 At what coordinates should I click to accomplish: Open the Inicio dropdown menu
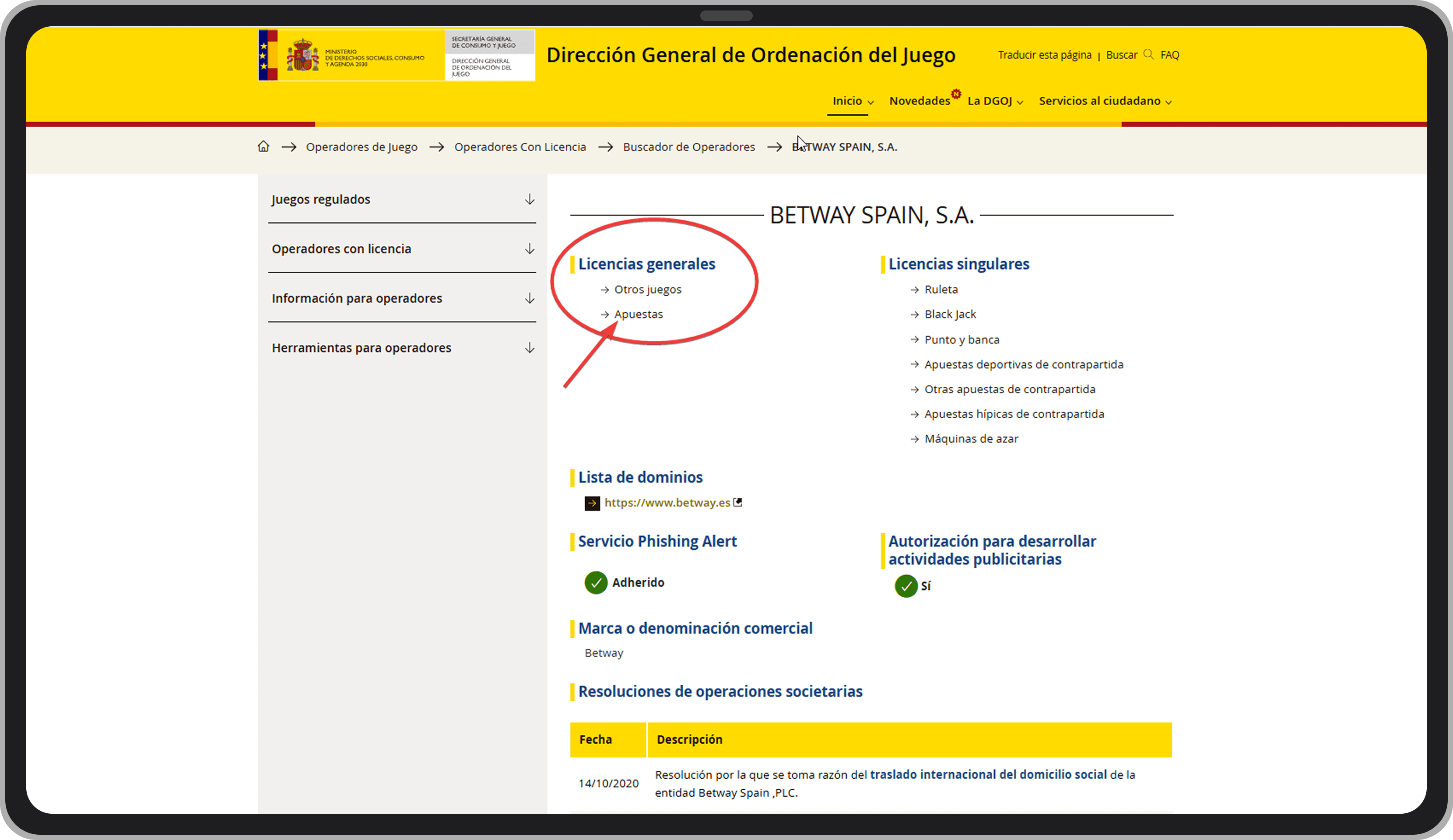pyautogui.click(x=853, y=101)
